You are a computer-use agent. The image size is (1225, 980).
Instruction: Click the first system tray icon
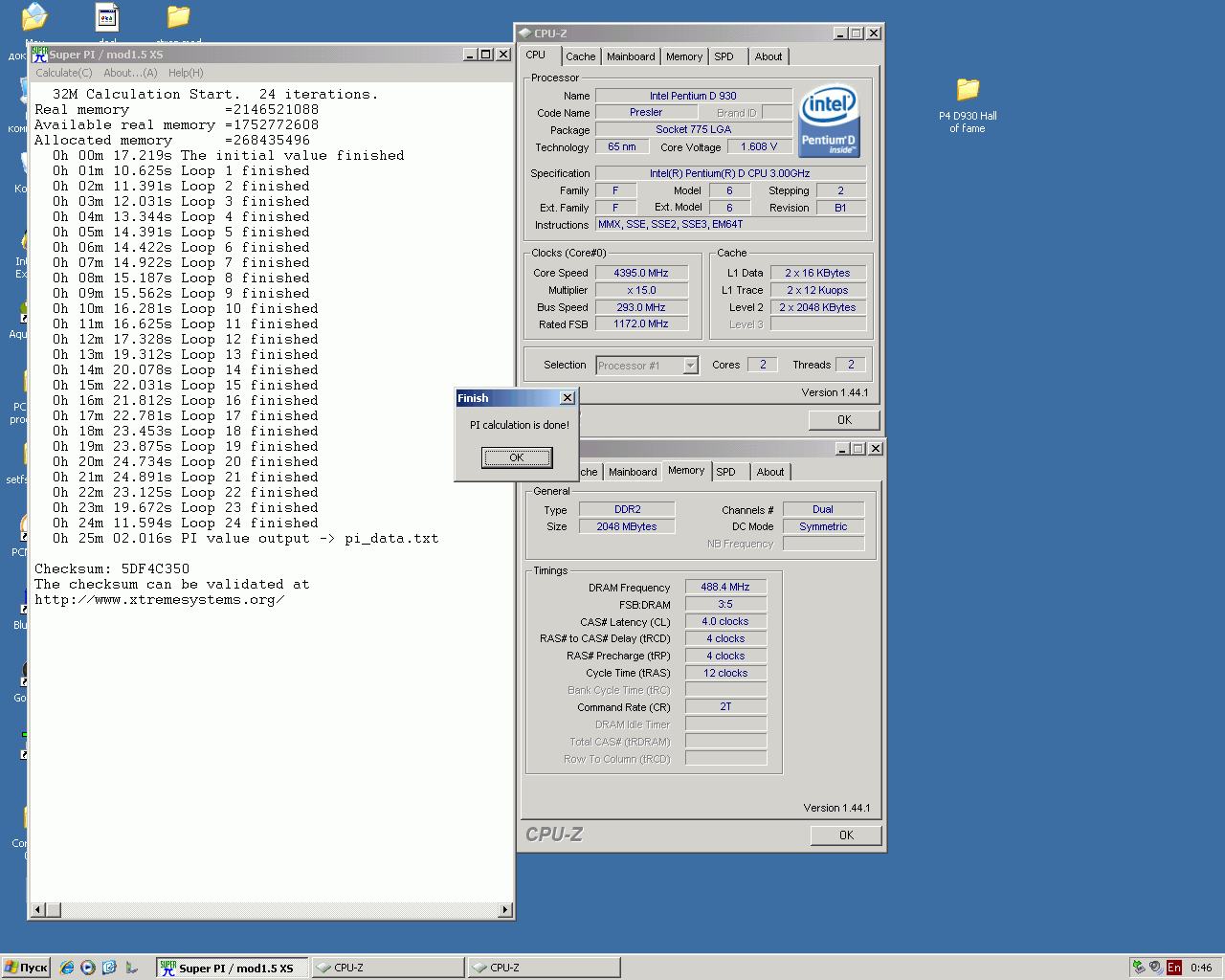point(1139,968)
